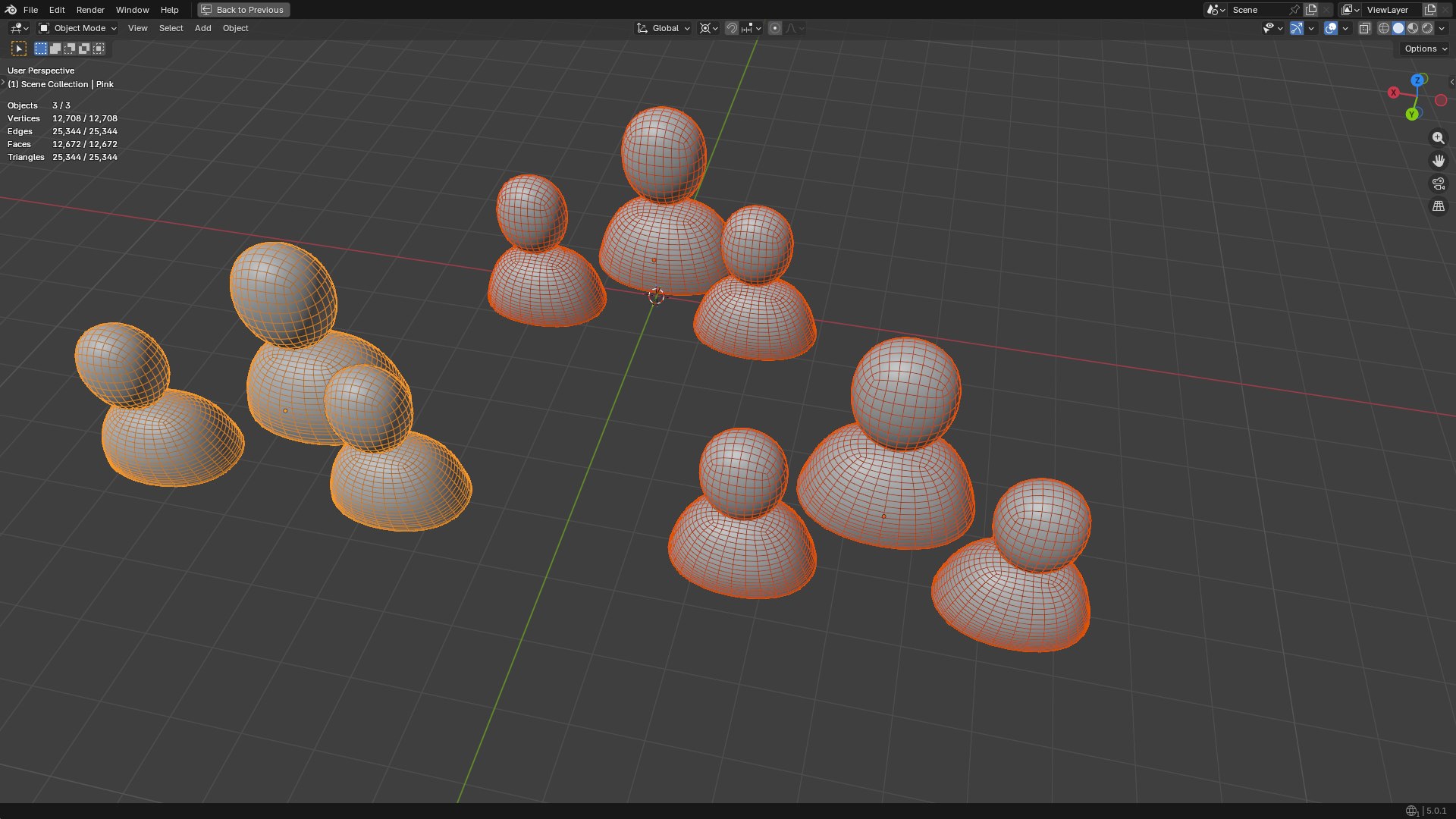Open the Global transform orientation dropdown
Image resolution: width=1456 pixels, height=819 pixels.
(663, 28)
